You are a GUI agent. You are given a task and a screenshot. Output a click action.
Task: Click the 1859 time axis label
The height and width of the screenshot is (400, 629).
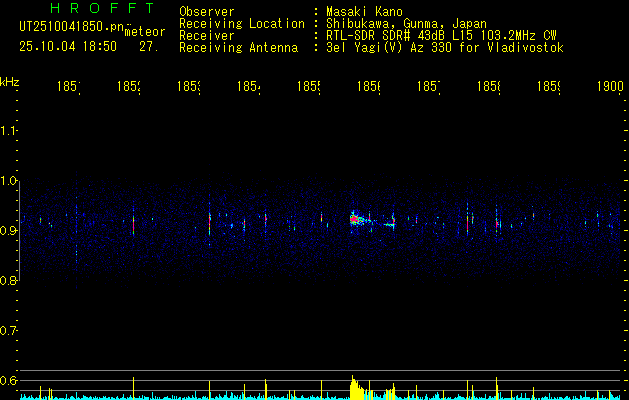[548, 87]
